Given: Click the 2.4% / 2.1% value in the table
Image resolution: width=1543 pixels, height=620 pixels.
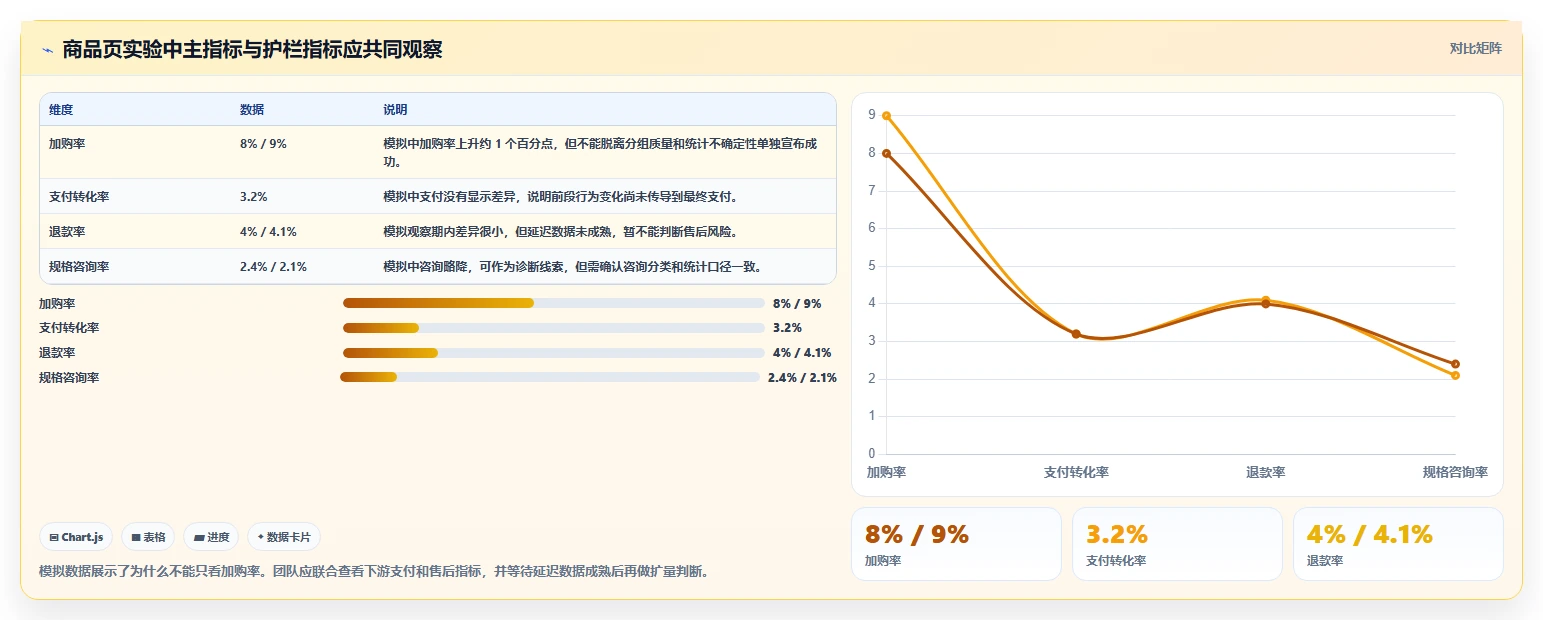Looking at the screenshot, I should tap(273, 267).
